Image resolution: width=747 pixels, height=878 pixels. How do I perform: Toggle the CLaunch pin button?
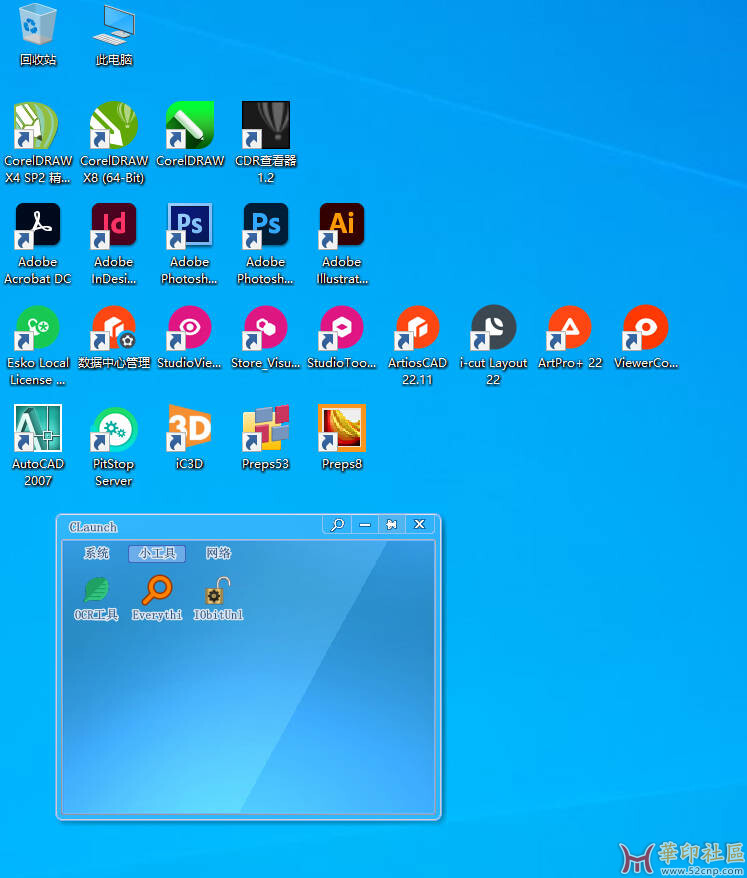point(391,525)
